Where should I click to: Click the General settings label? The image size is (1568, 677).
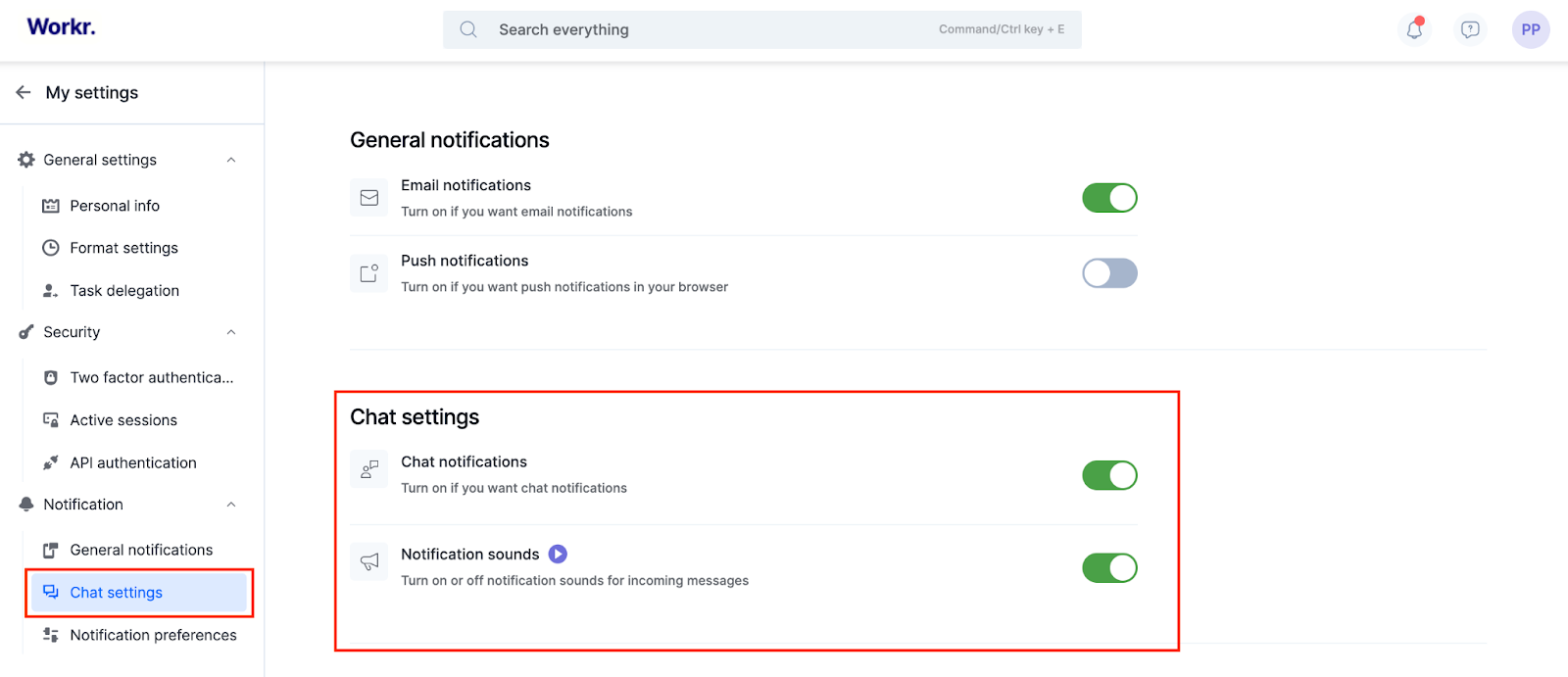click(x=100, y=160)
